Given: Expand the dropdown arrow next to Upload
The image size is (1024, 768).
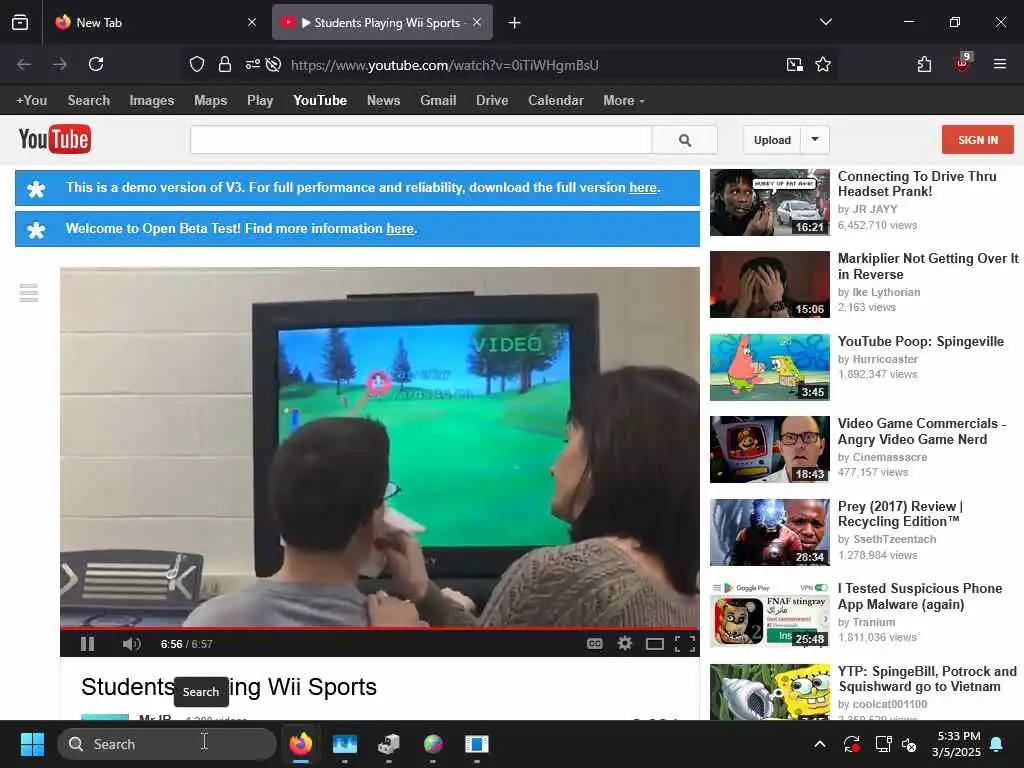Looking at the screenshot, I should [x=815, y=140].
